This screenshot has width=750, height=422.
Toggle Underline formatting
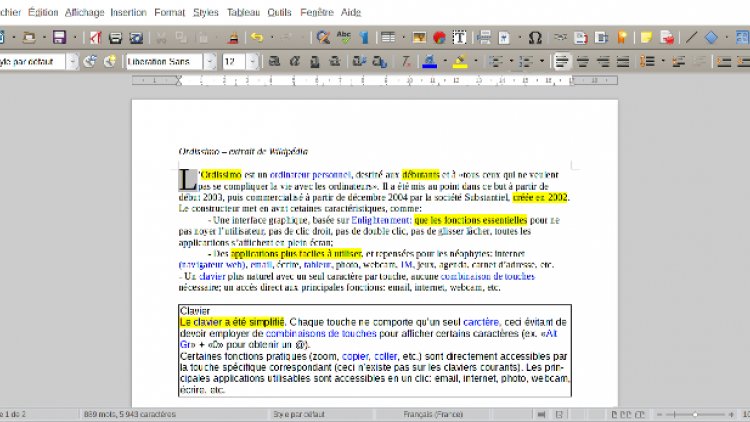315,61
